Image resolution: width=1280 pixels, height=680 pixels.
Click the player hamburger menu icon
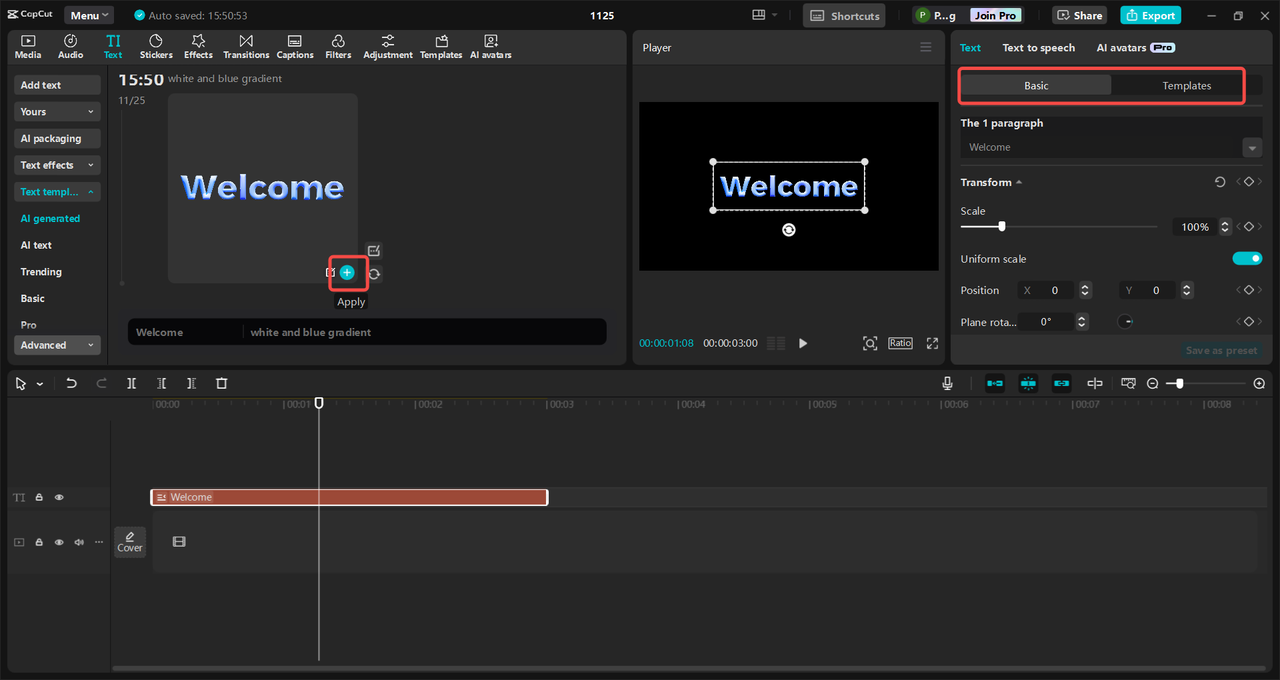(x=925, y=47)
